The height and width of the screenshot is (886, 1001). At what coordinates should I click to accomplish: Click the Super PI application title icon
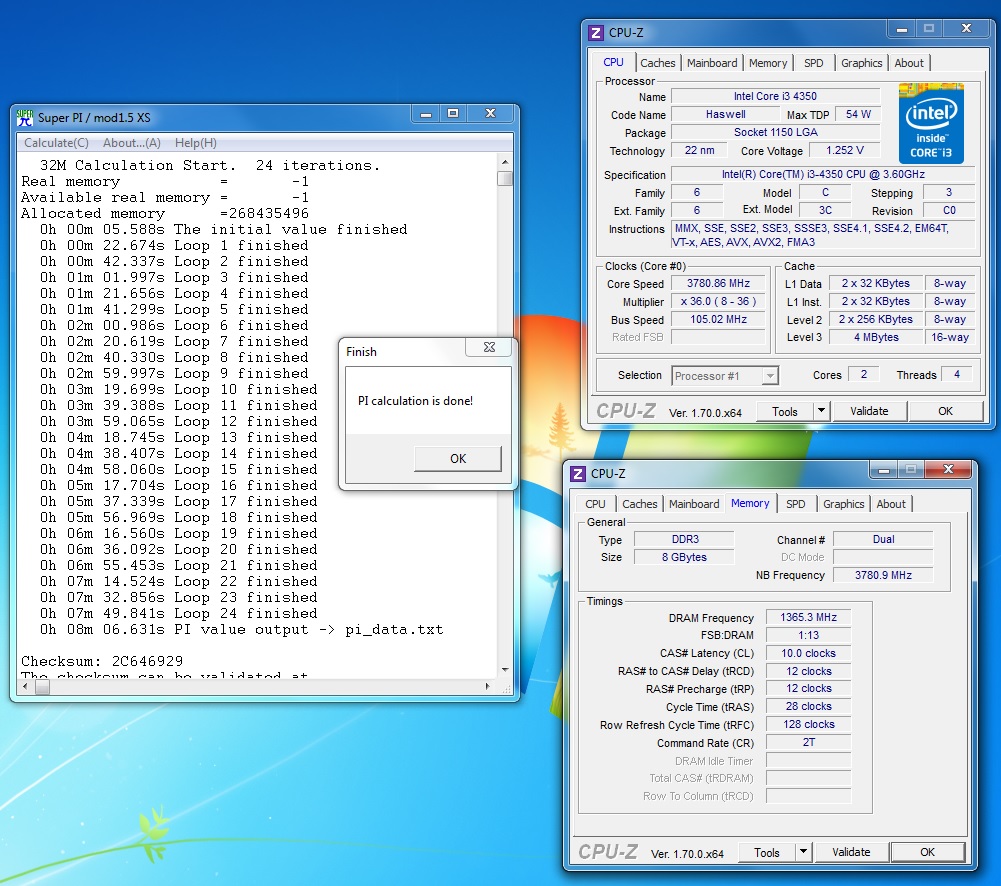coord(25,117)
